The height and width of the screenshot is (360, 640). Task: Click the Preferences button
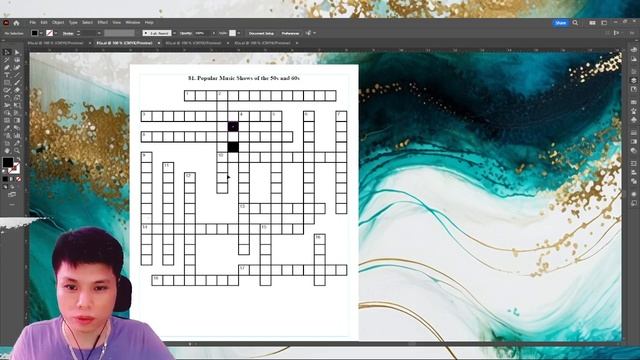click(x=290, y=33)
